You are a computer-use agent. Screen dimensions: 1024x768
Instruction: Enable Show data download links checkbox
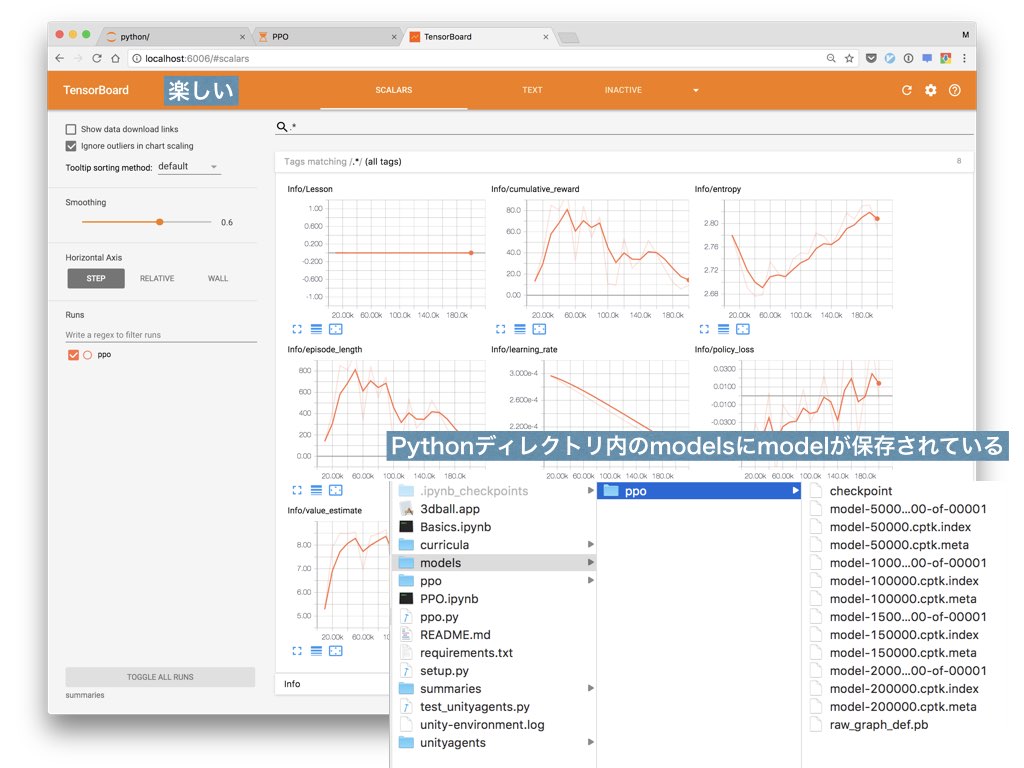71,129
